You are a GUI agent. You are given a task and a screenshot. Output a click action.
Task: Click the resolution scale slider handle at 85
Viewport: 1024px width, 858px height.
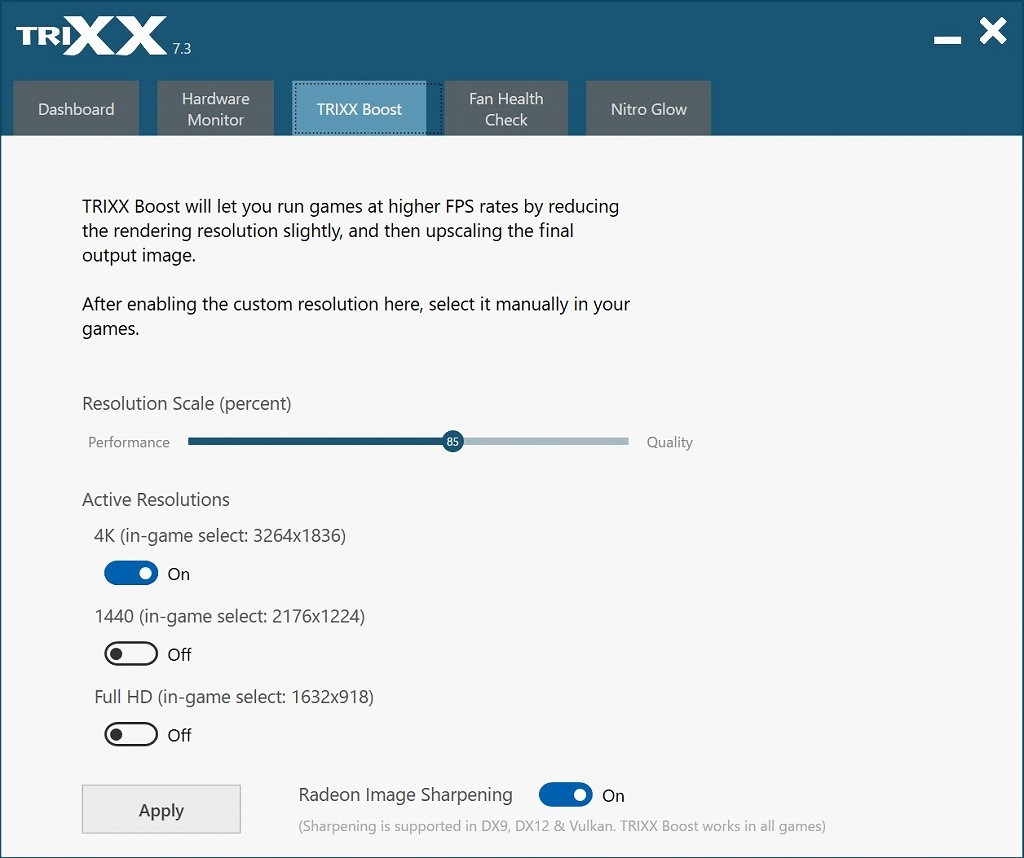tap(452, 441)
